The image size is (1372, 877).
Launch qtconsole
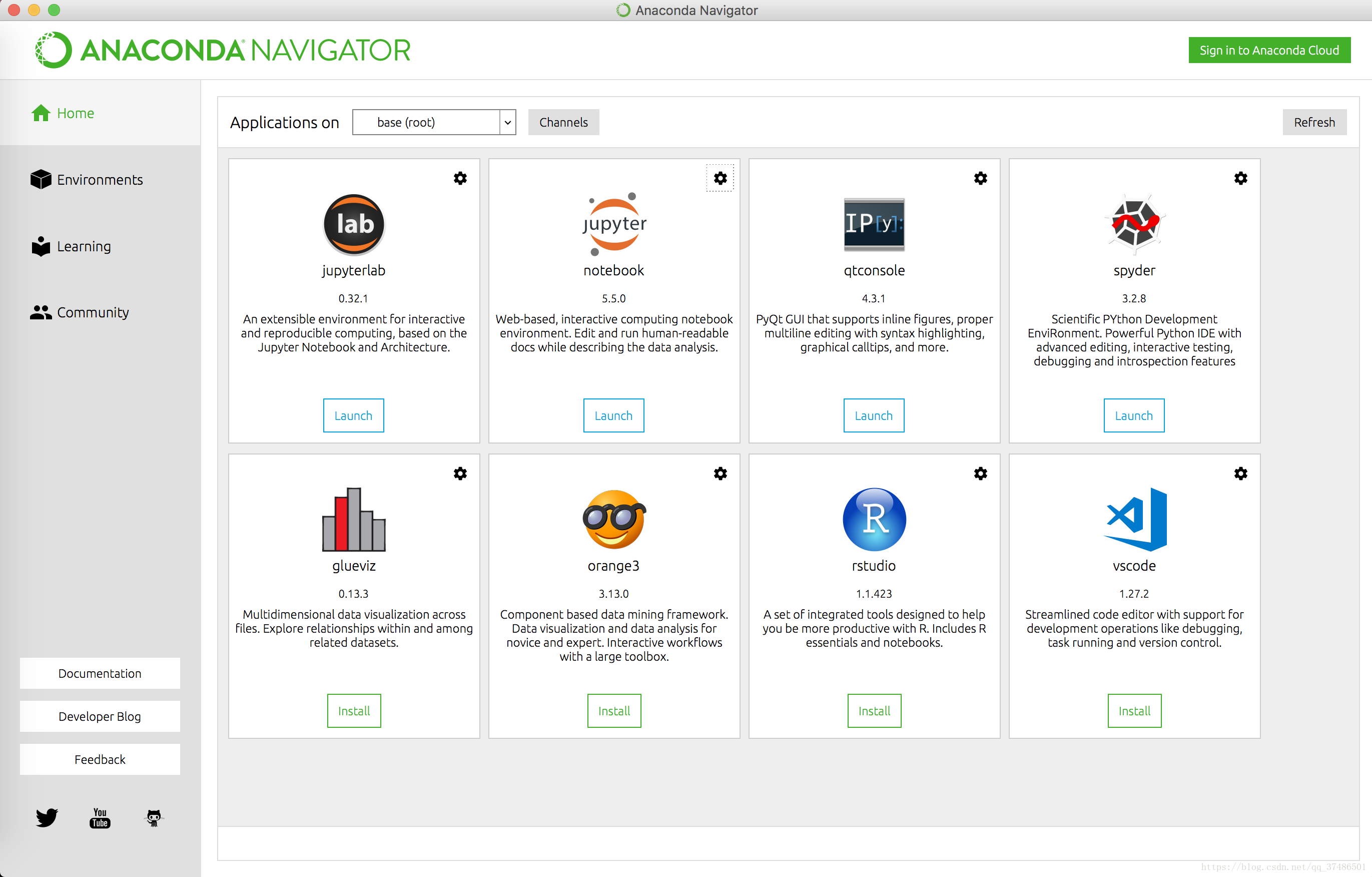[x=874, y=415]
